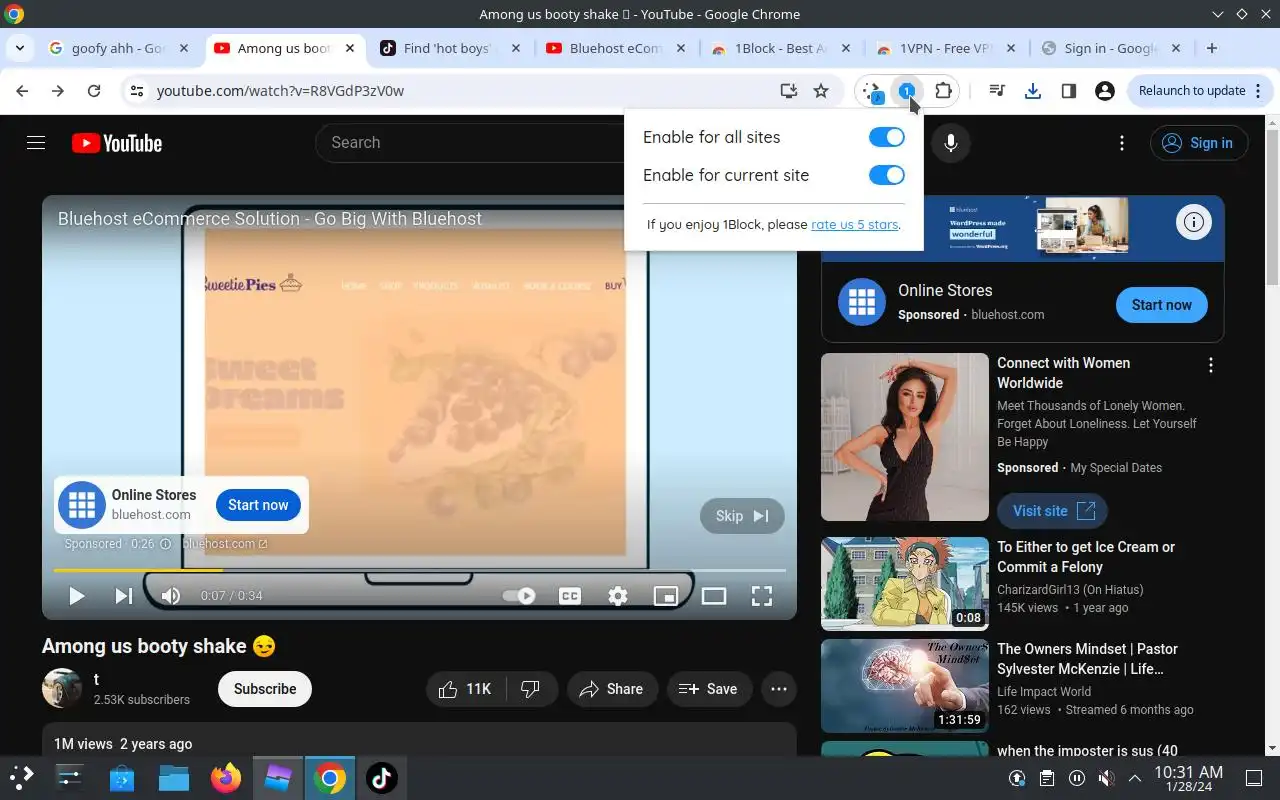Go to YouTube home via logo
1280x800 pixels.
coord(117,143)
